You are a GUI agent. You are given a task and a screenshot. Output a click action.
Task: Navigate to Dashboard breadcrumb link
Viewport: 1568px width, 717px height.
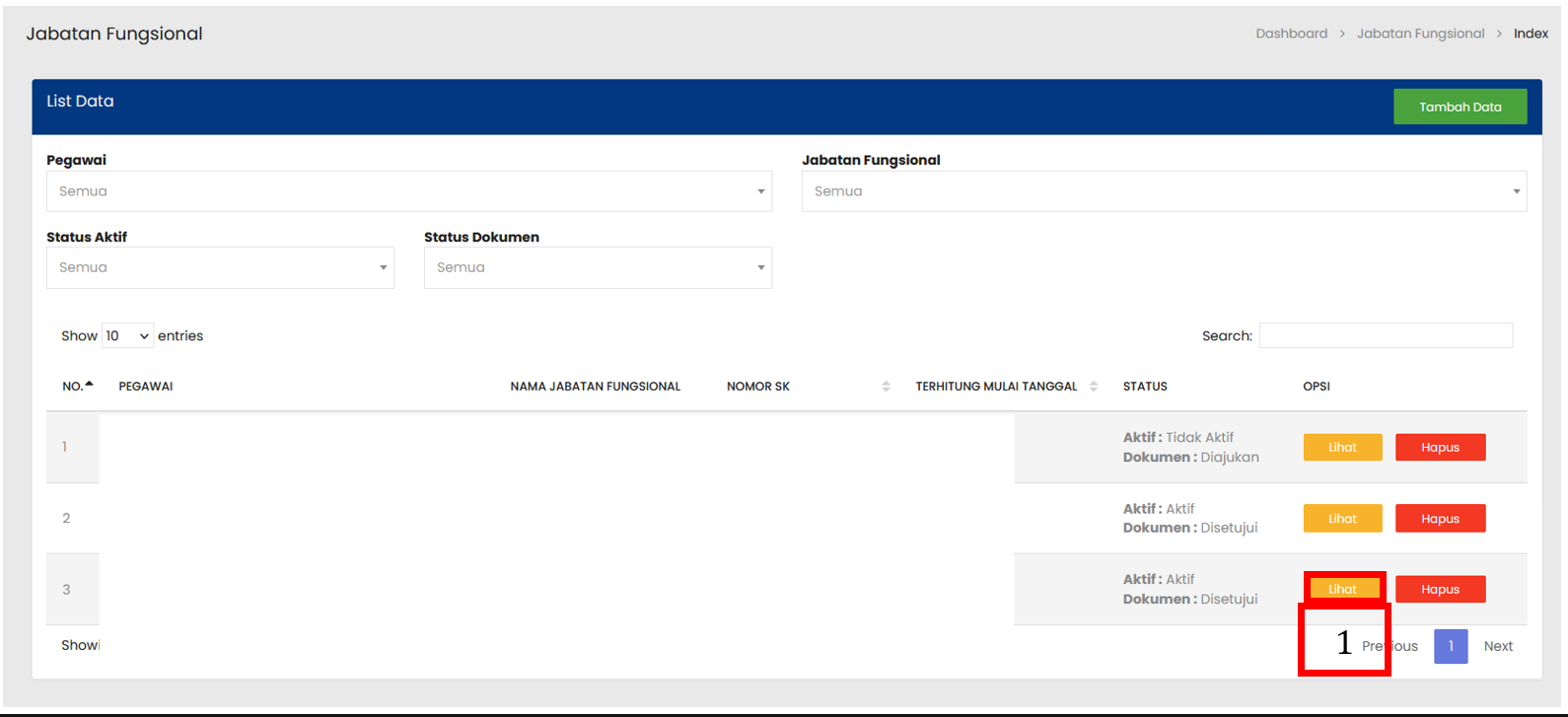[1291, 34]
